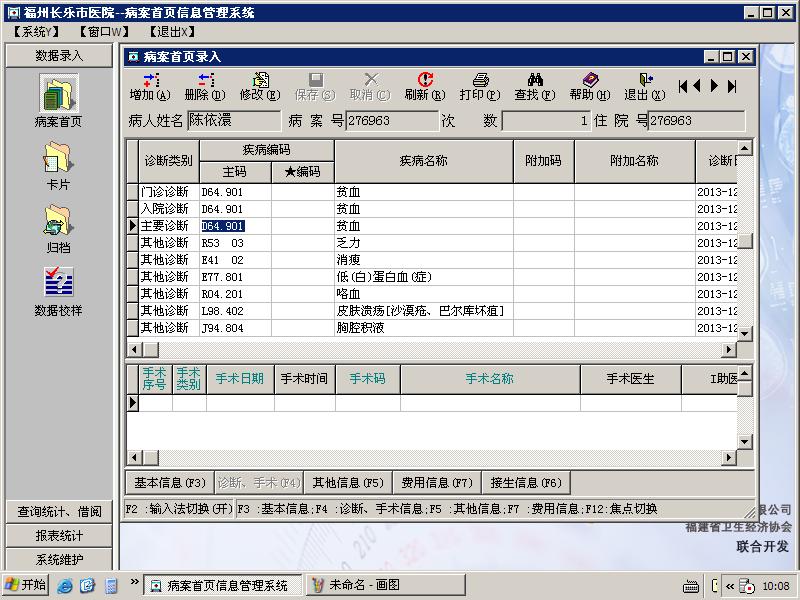The width and height of the screenshot is (800, 600).
Task: Open the 系统Y menu
Action: (x=36, y=32)
